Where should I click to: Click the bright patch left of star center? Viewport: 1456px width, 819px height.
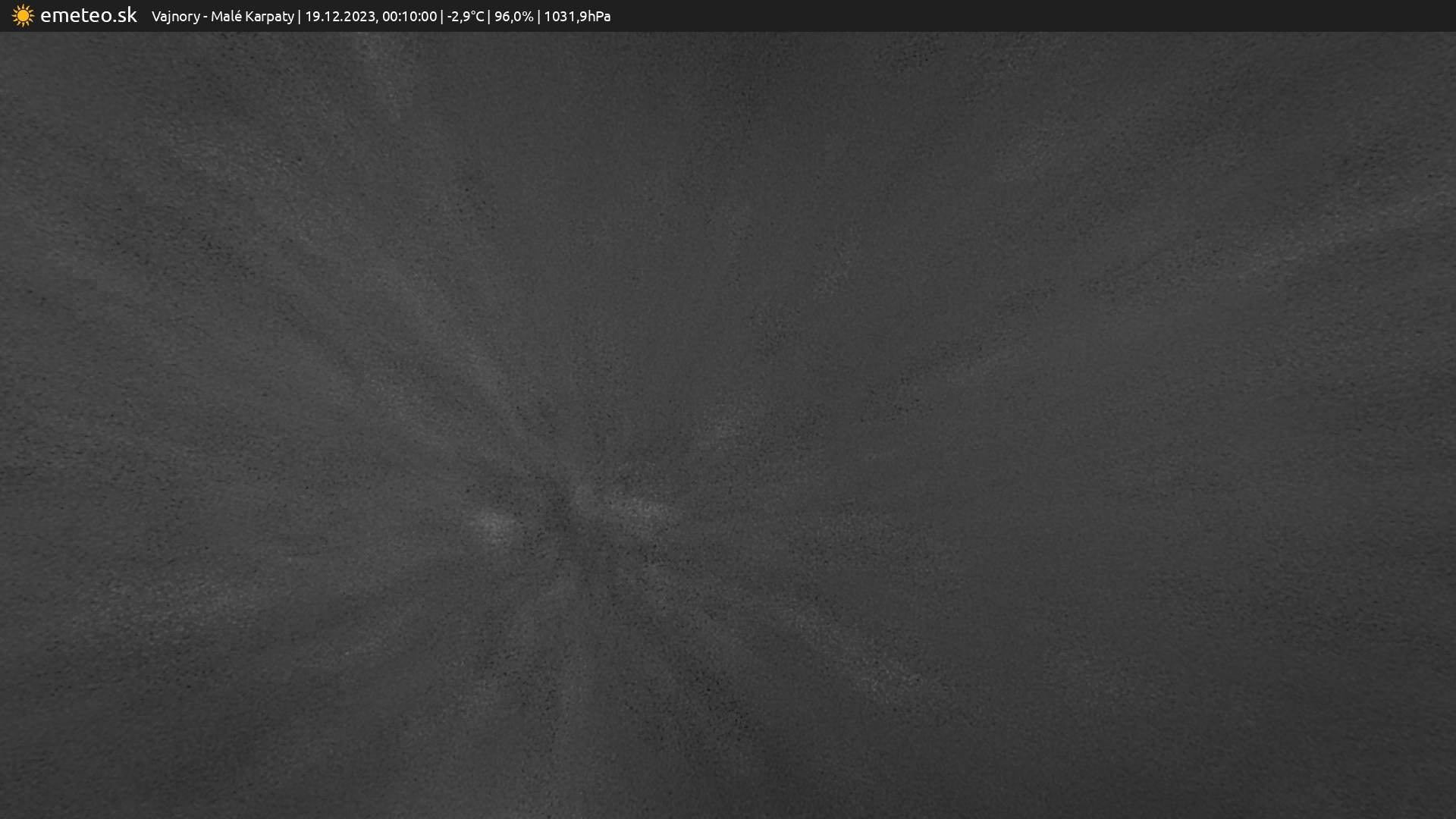493,523
